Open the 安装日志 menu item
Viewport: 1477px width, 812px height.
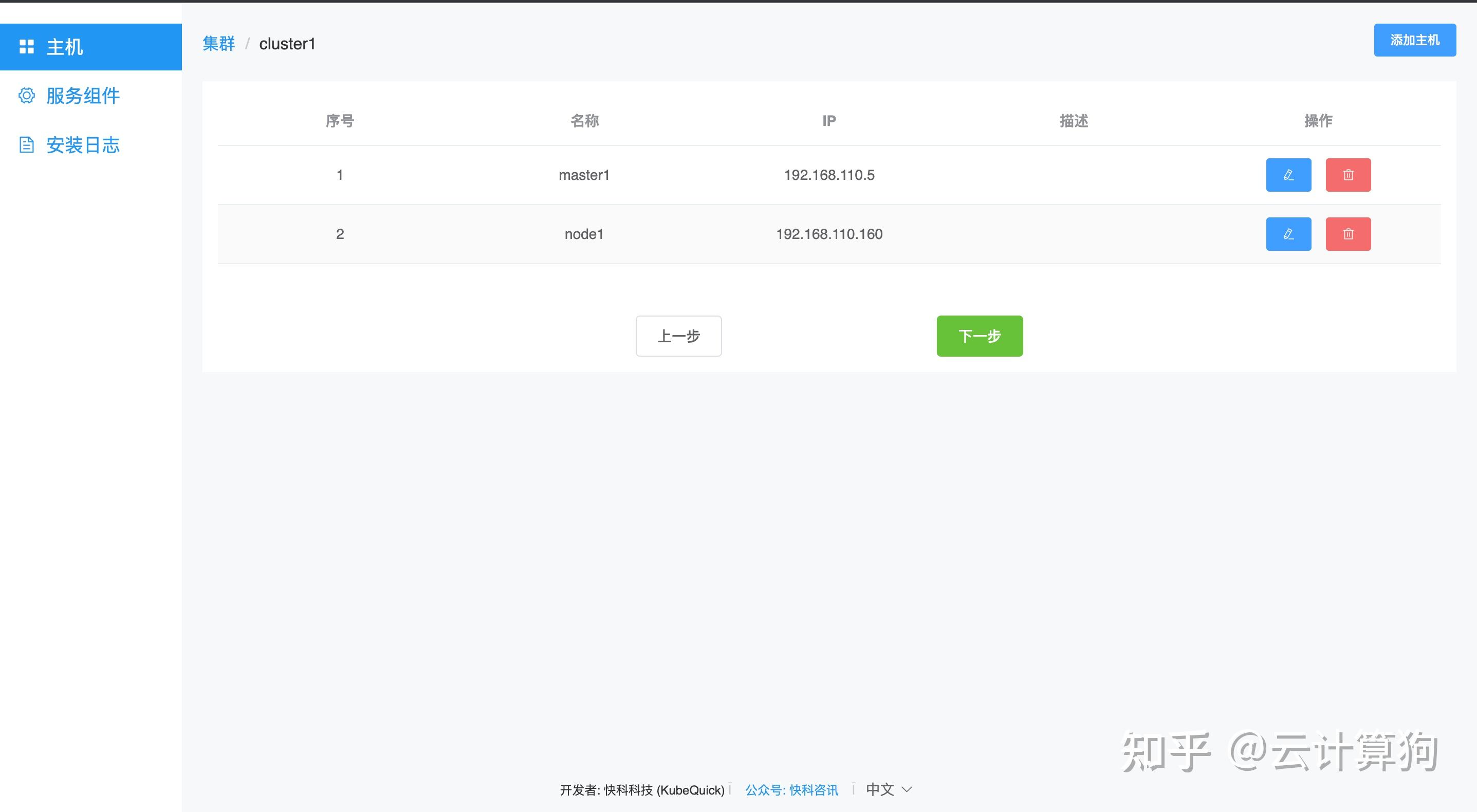(x=83, y=145)
